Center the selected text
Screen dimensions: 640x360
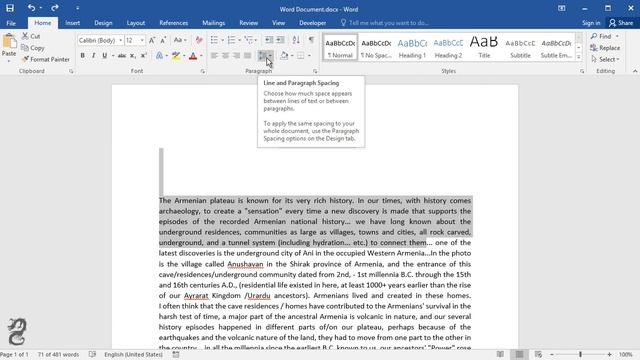225,56
